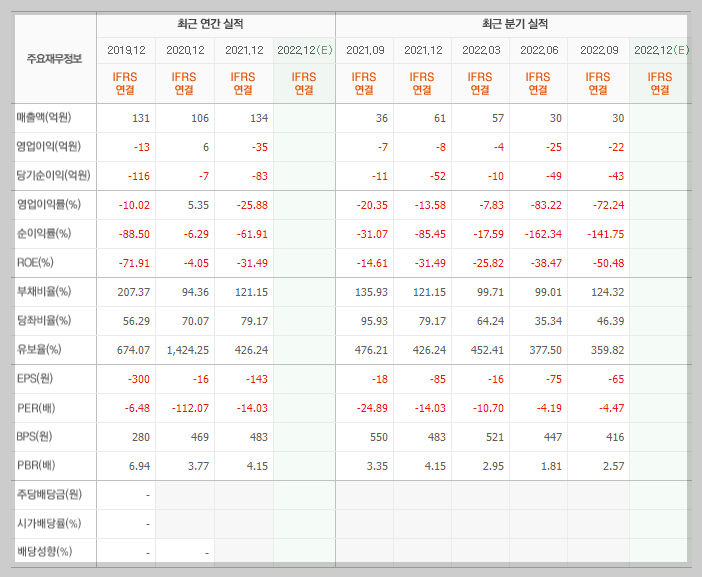This screenshot has height=577, width=702.
Task: Click the 2022.03 column header
Action: point(481,50)
